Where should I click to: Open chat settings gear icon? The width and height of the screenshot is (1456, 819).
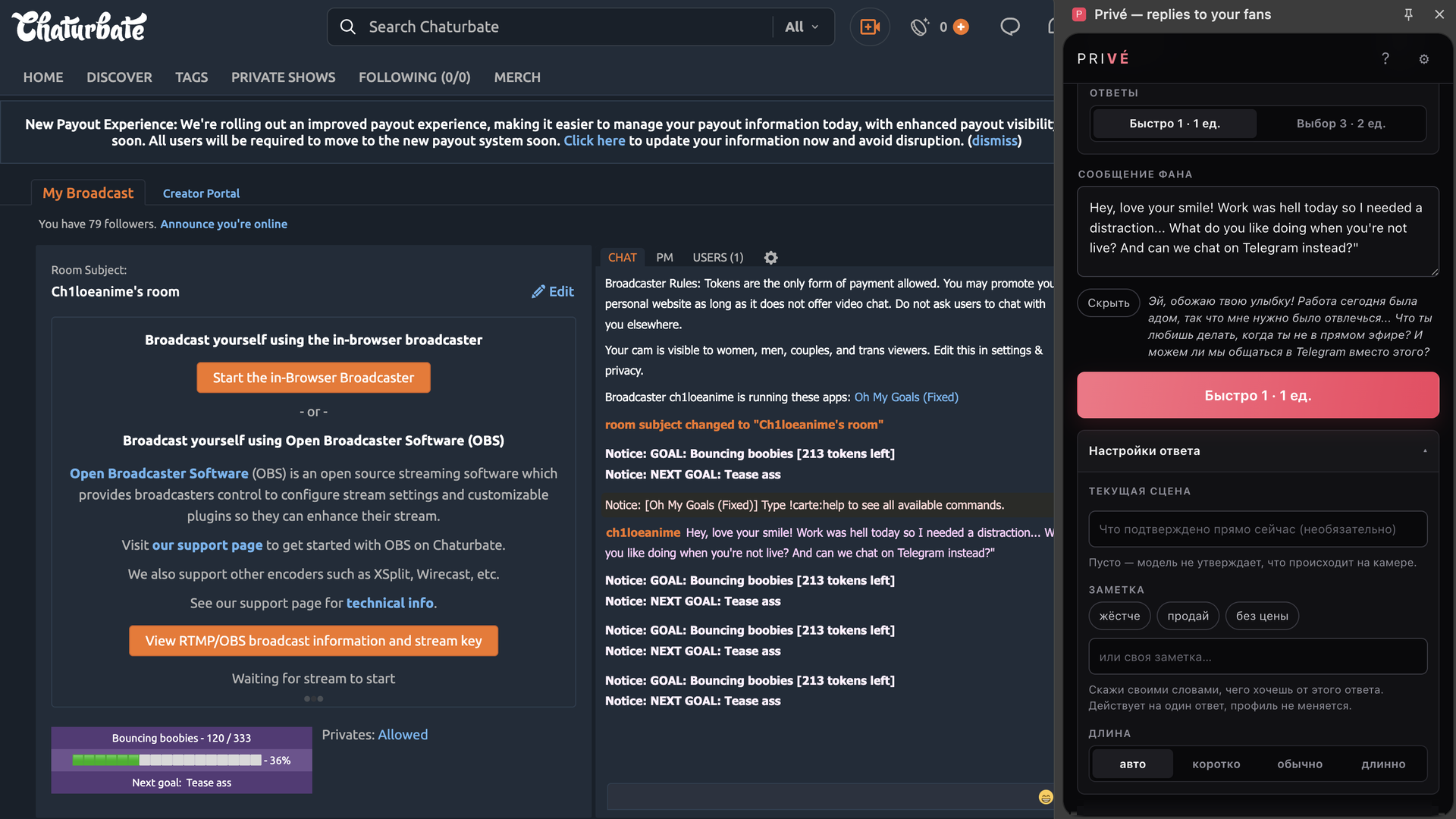coord(770,258)
